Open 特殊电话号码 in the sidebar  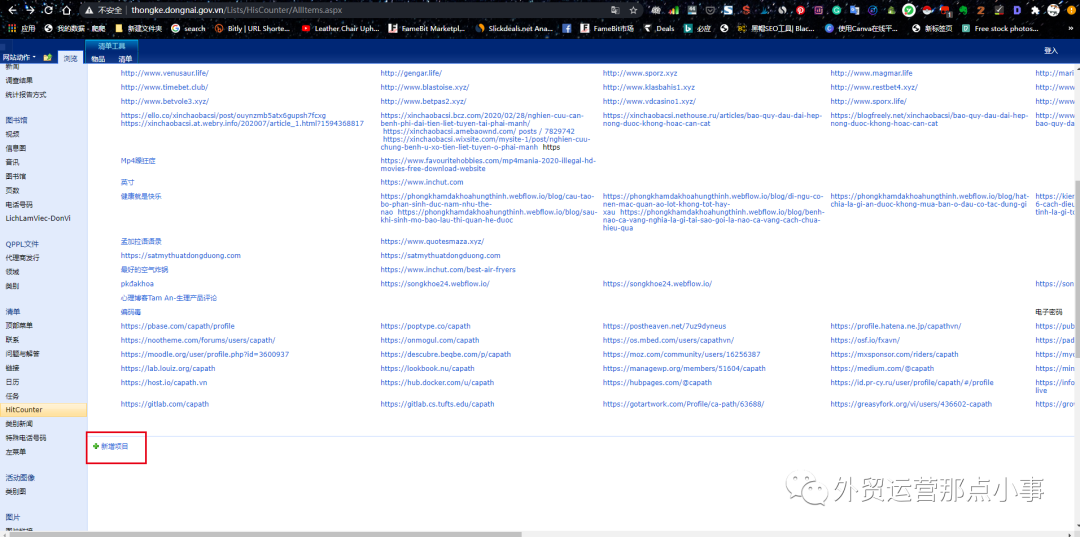click(x=26, y=438)
